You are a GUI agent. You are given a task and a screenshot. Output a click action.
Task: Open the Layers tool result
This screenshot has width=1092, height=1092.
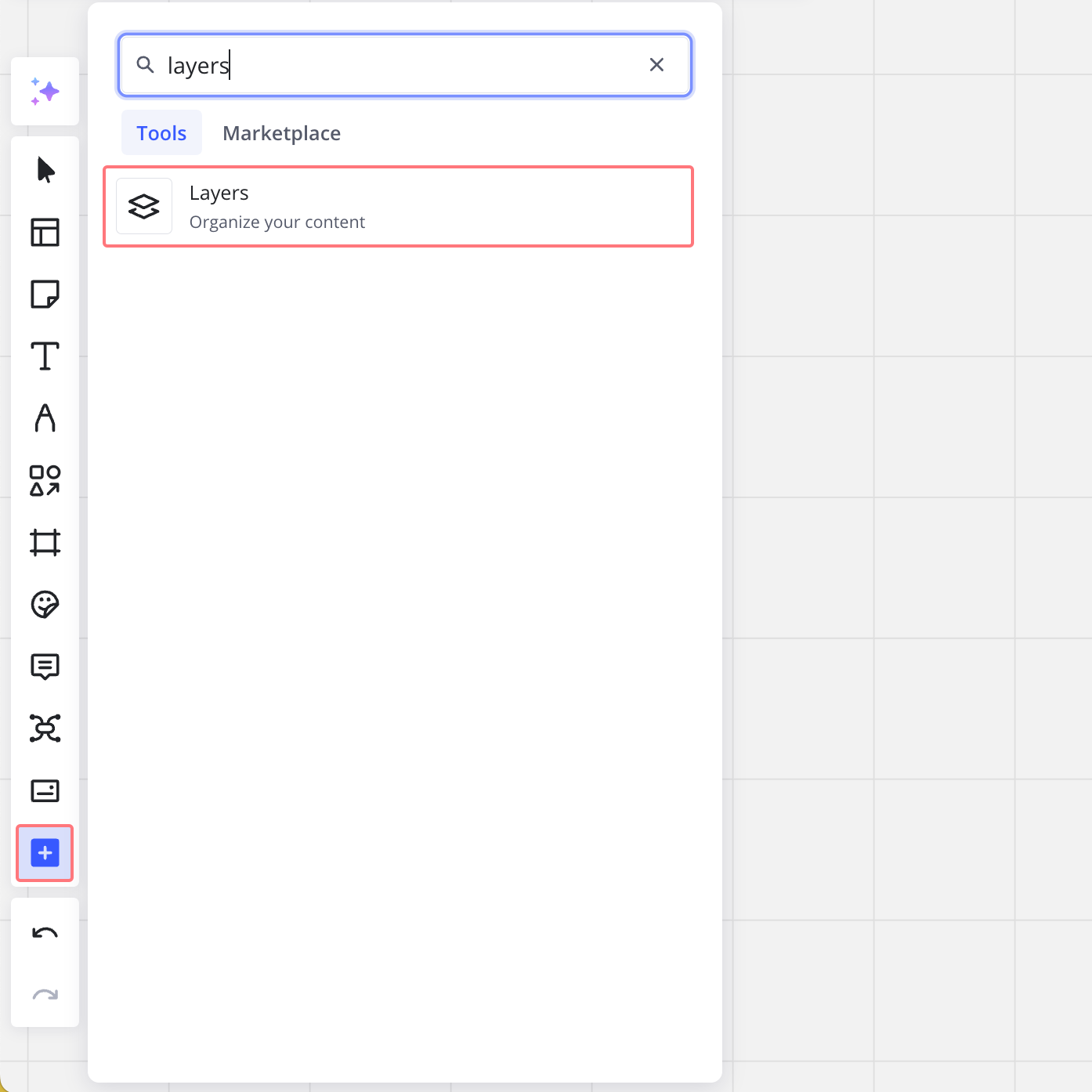click(398, 207)
